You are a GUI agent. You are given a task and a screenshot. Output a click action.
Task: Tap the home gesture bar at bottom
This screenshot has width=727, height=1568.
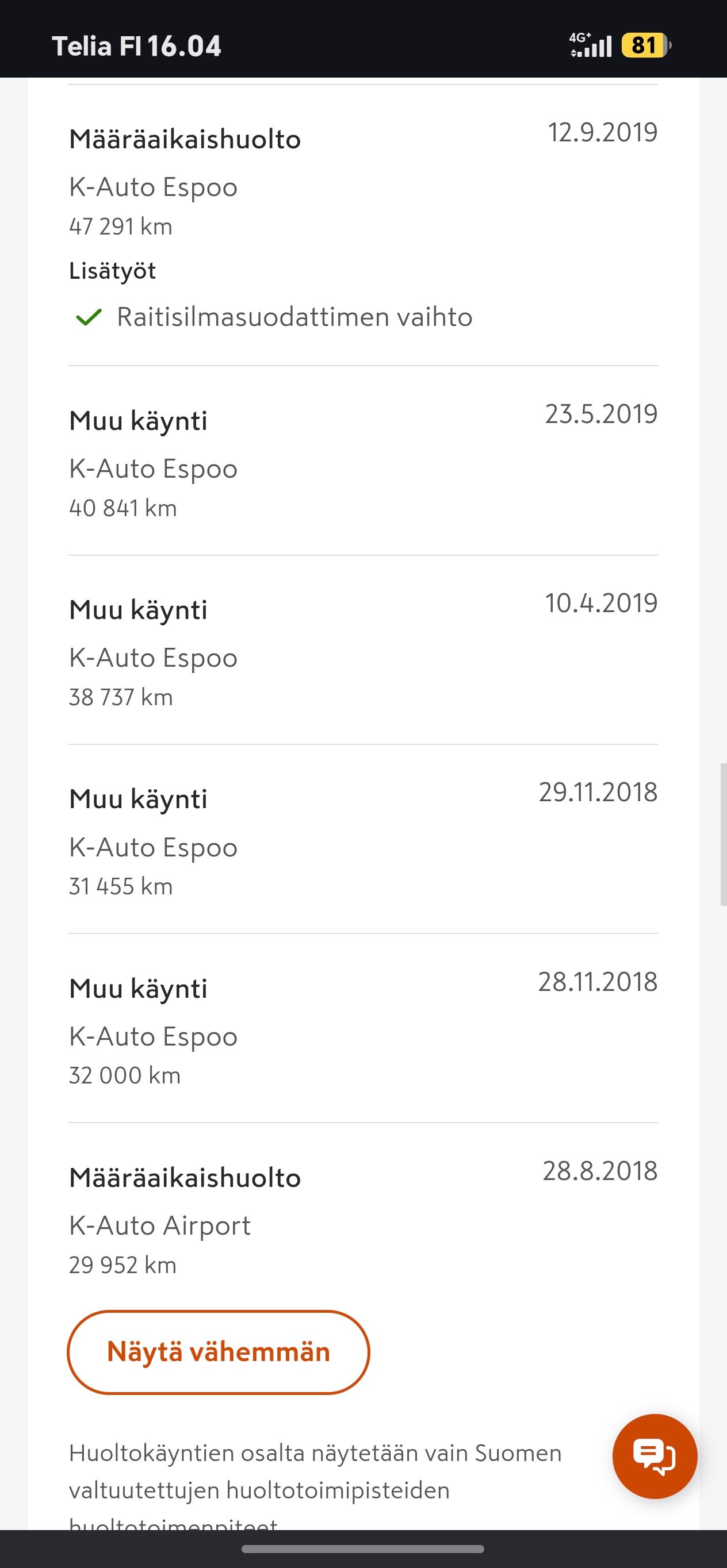363,1549
